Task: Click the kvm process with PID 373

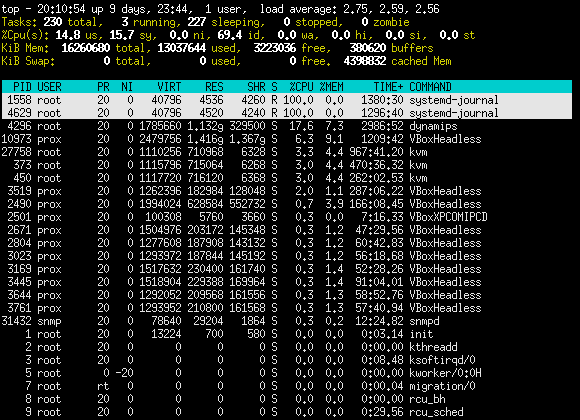Action: tap(418, 165)
